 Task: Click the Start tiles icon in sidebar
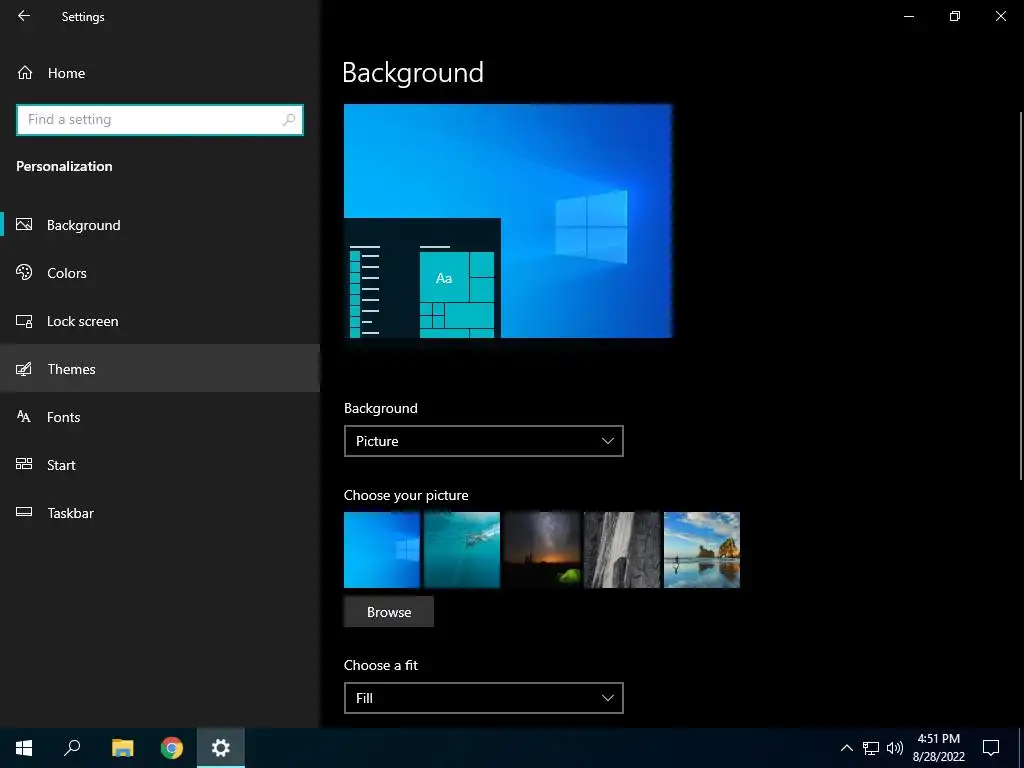click(24, 464)
